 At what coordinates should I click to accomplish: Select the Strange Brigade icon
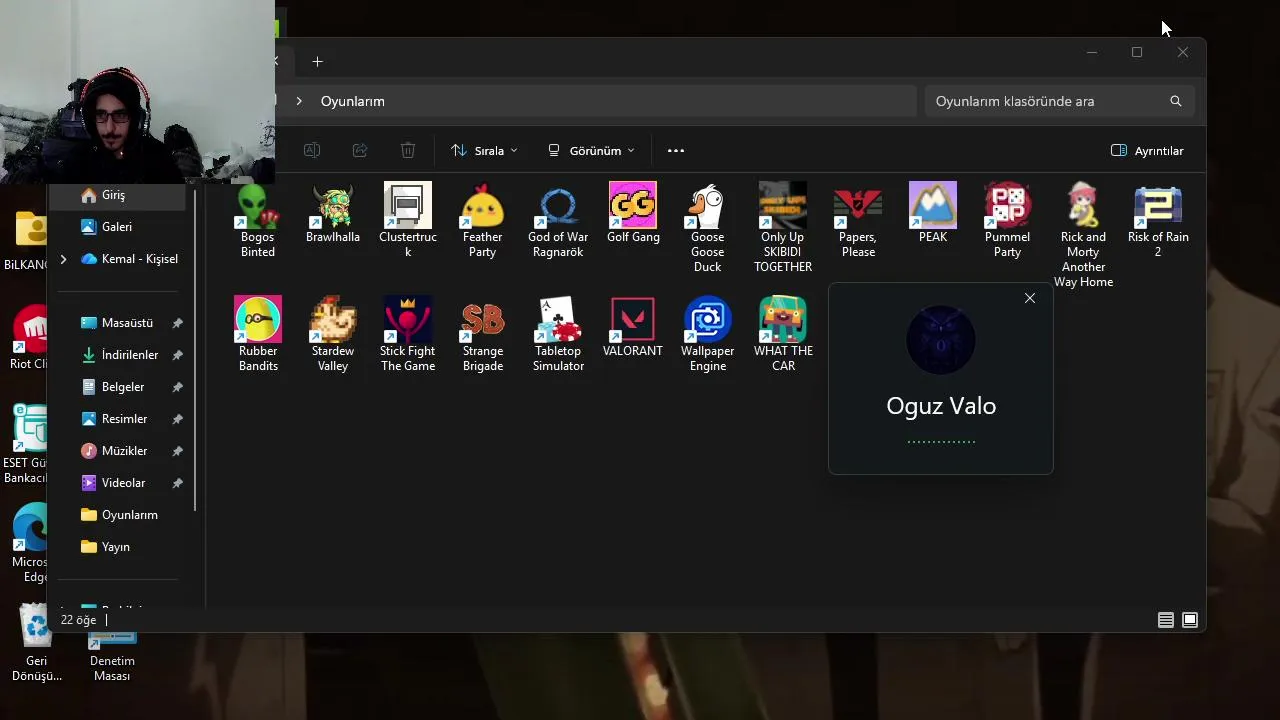pyautogui.click(x=483, y=335)
